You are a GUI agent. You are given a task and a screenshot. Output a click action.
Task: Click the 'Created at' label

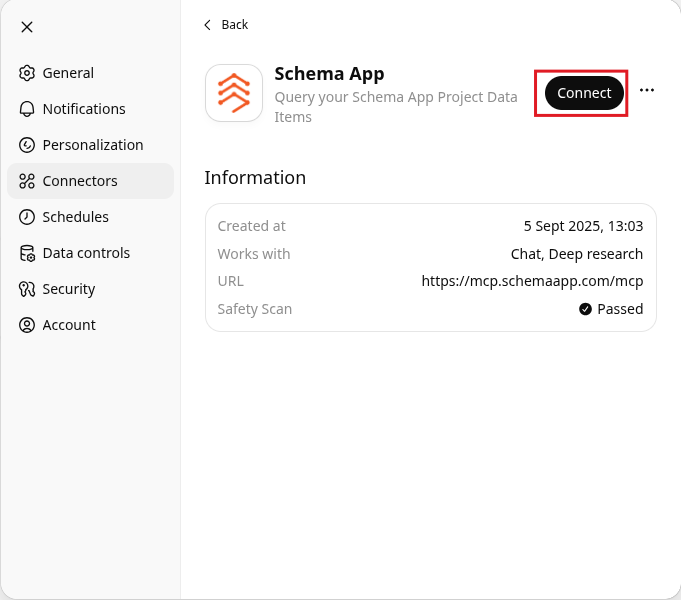pyautogui.click(x=251, y=226)
